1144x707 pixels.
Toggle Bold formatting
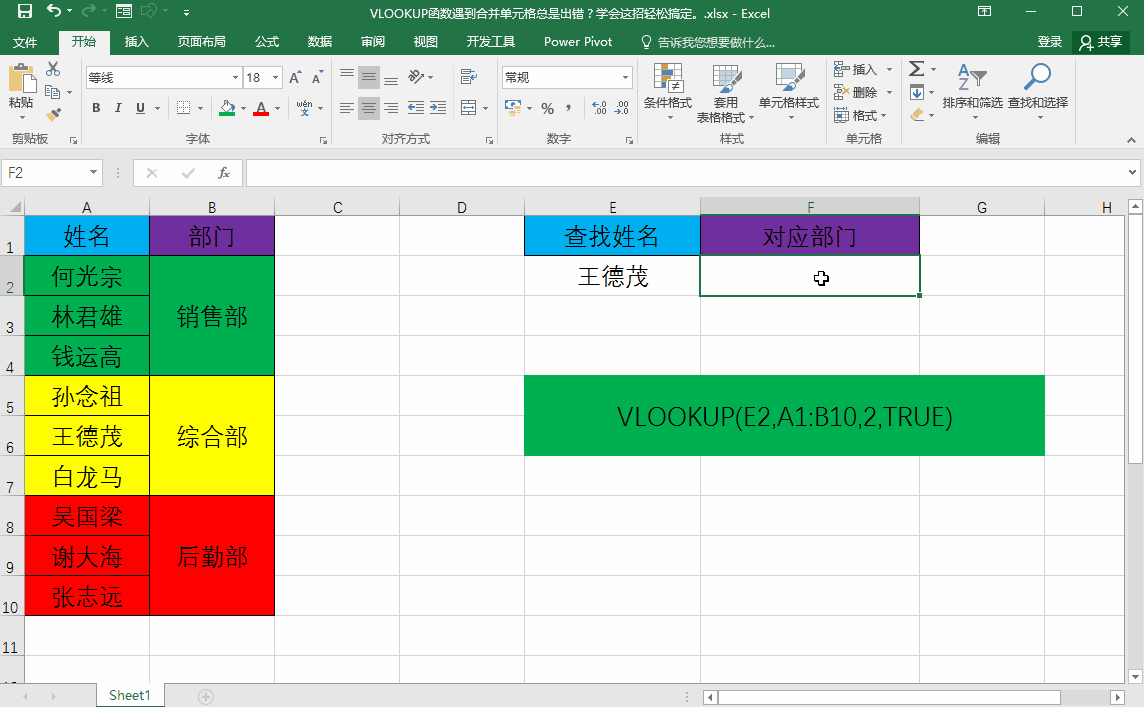[x=96, y=108]
